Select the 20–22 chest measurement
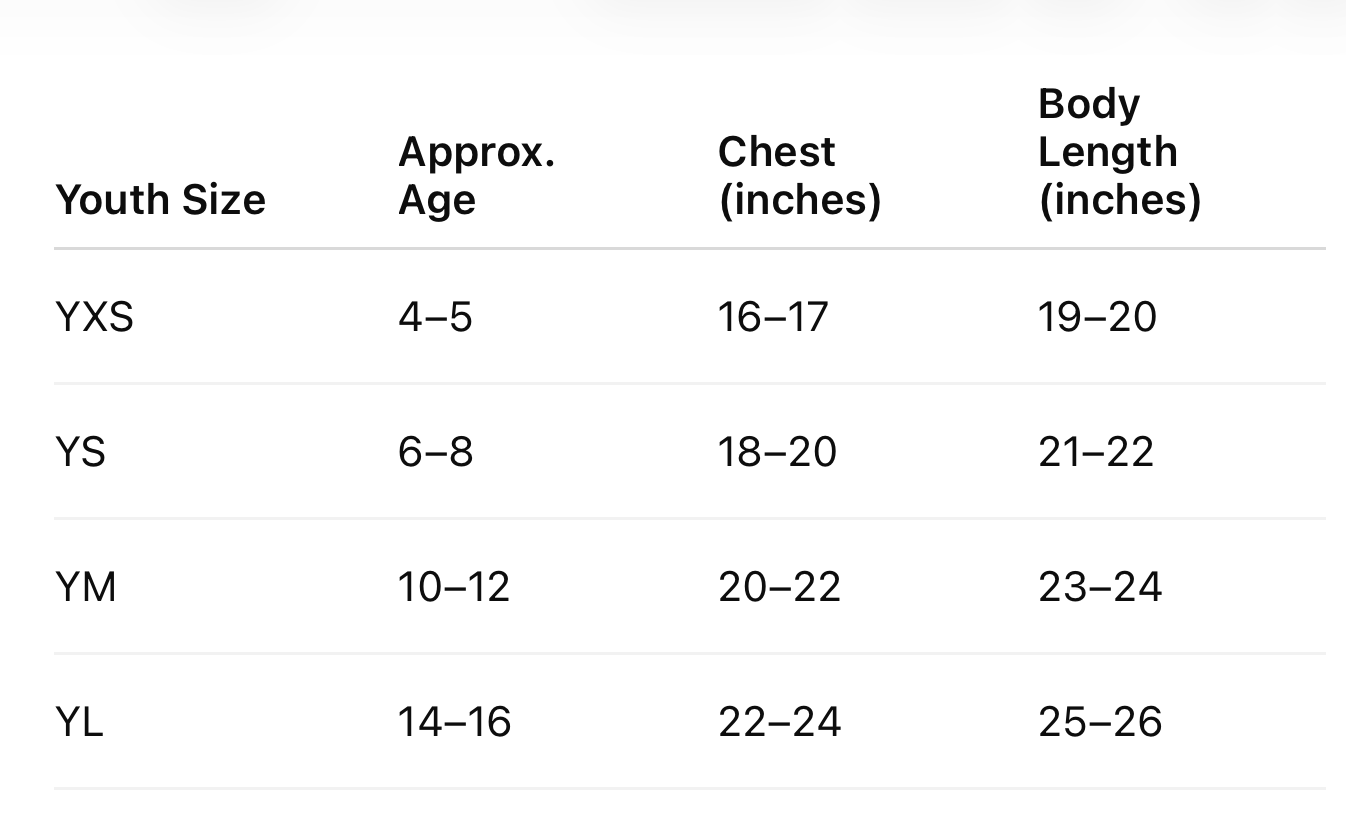1346x822 pixels. coord(780,587)
